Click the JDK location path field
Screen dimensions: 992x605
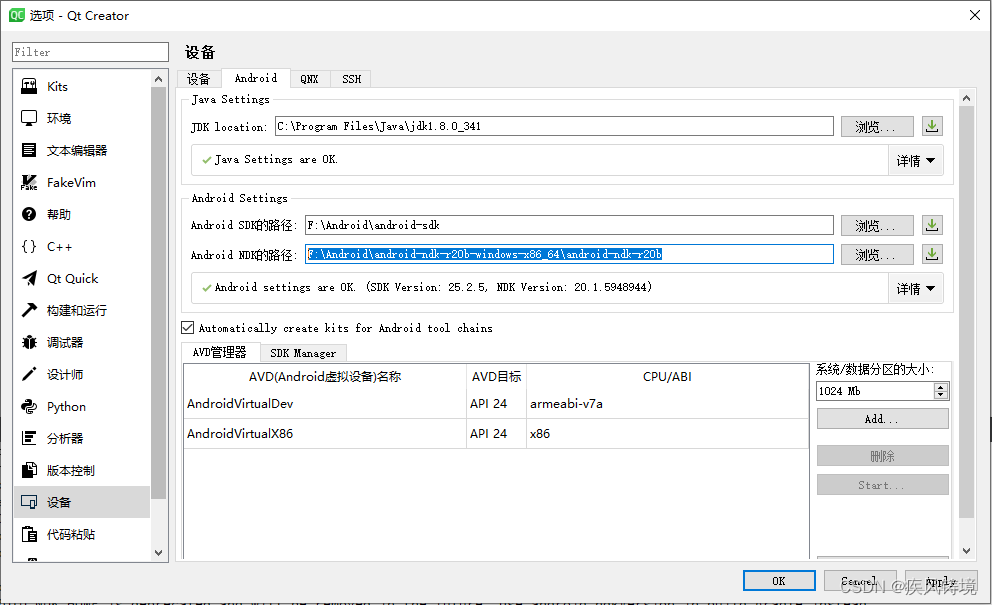pos(554,126)
